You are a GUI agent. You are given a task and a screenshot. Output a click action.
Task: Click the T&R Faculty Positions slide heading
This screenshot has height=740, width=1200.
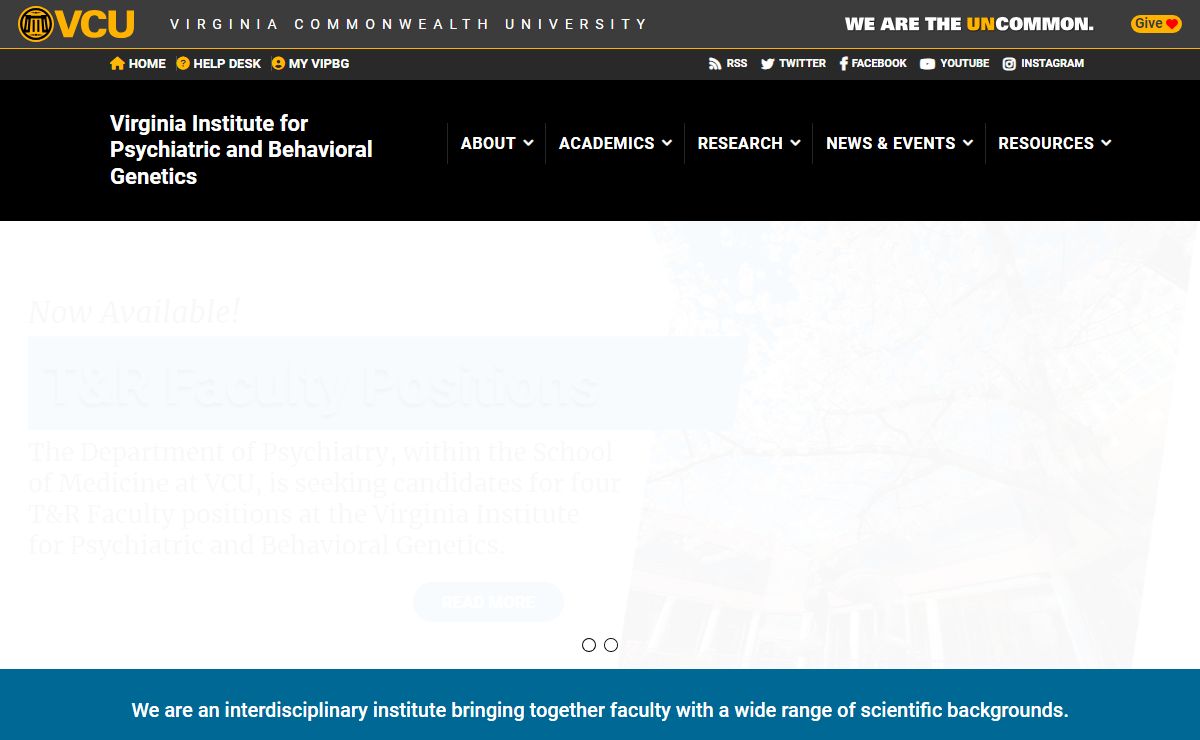322,385
